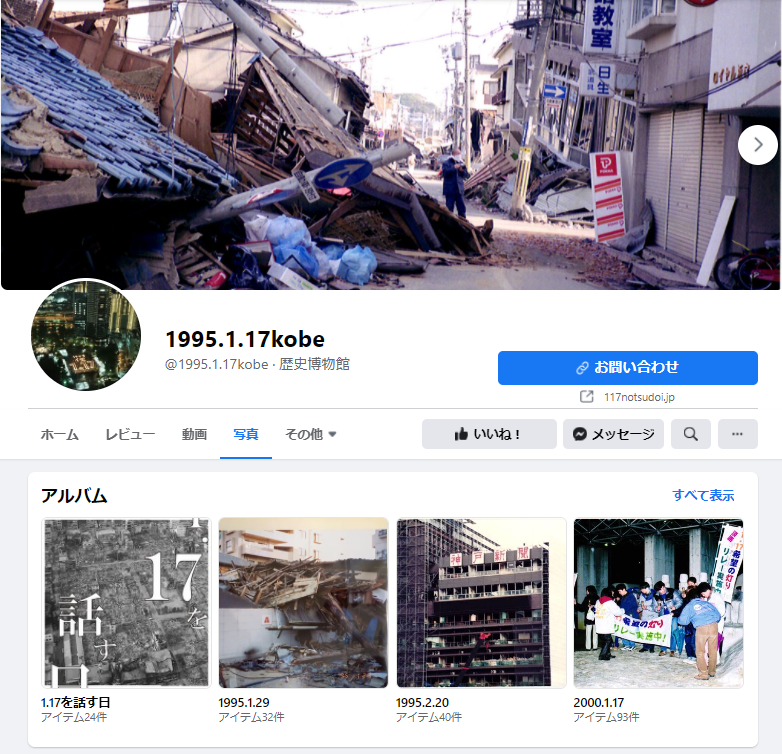Switch to the レビュー tab
This screenshot has height=754, width=782.
pyautogui.click(x=130, y=434)
